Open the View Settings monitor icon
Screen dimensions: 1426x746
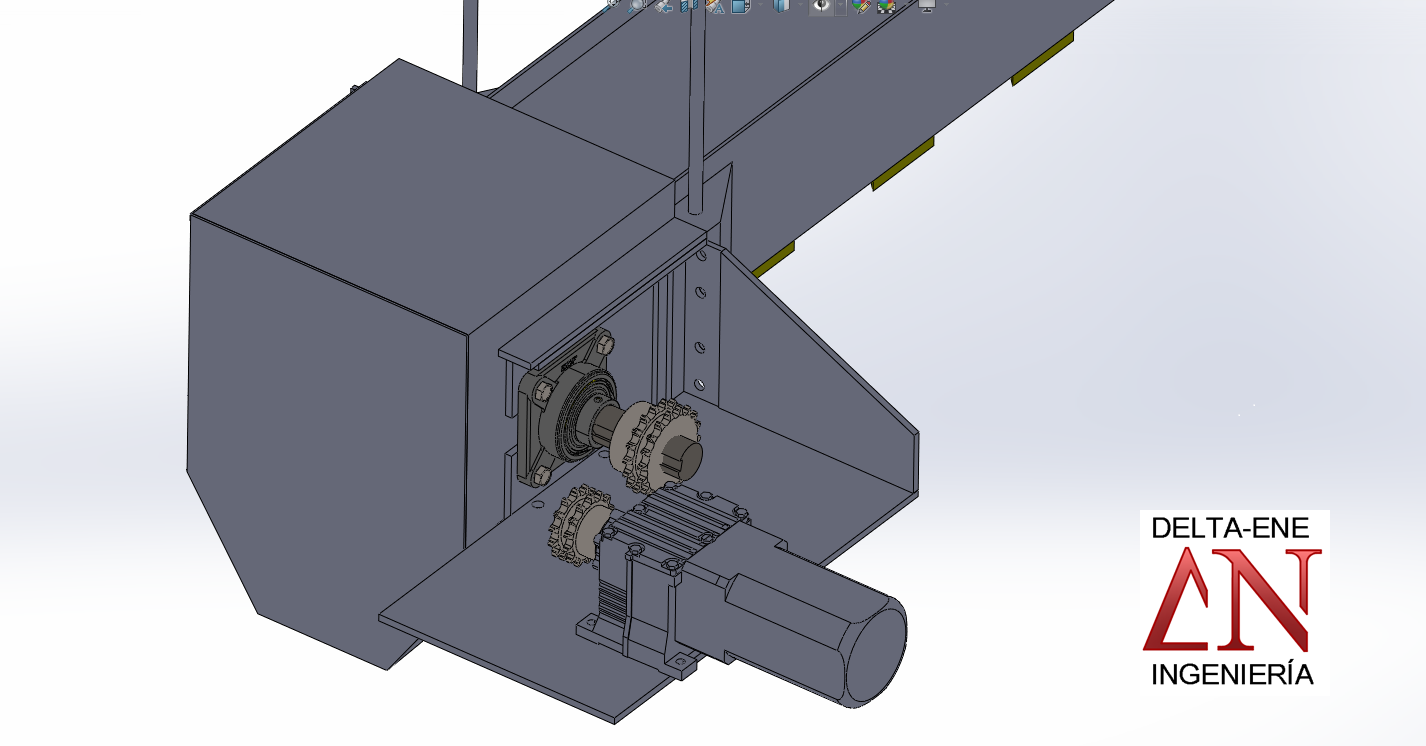(926, 5)
